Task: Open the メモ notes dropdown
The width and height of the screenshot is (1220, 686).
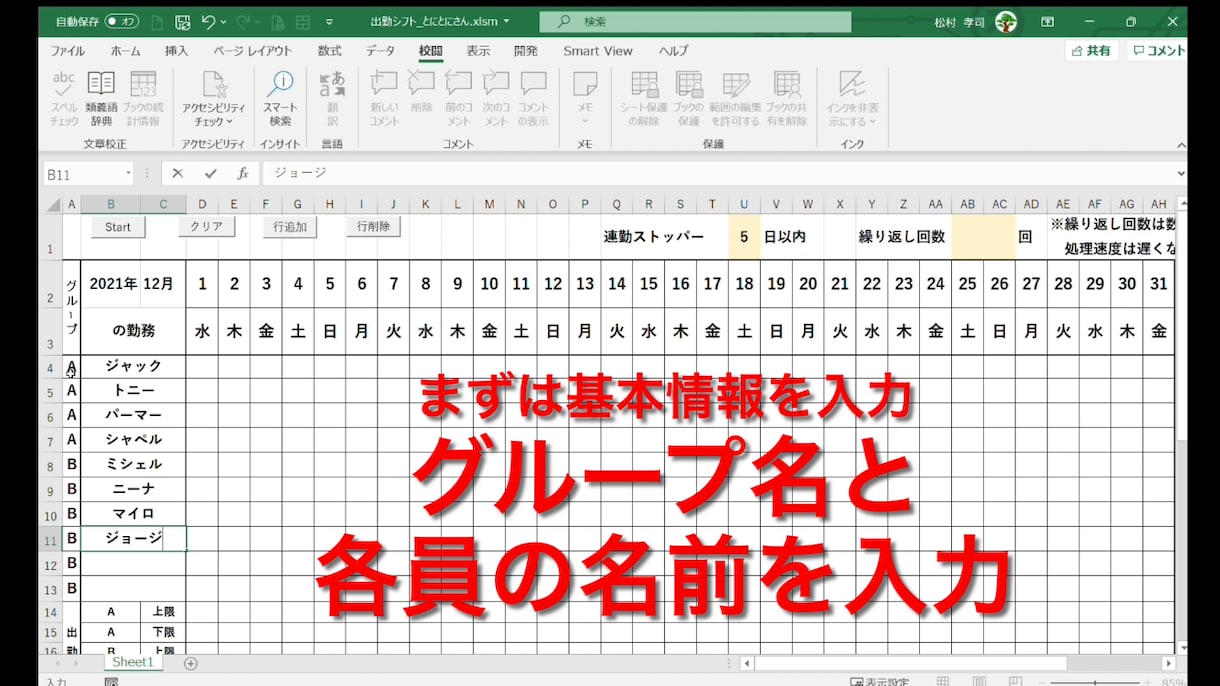Action: (585, 98)
